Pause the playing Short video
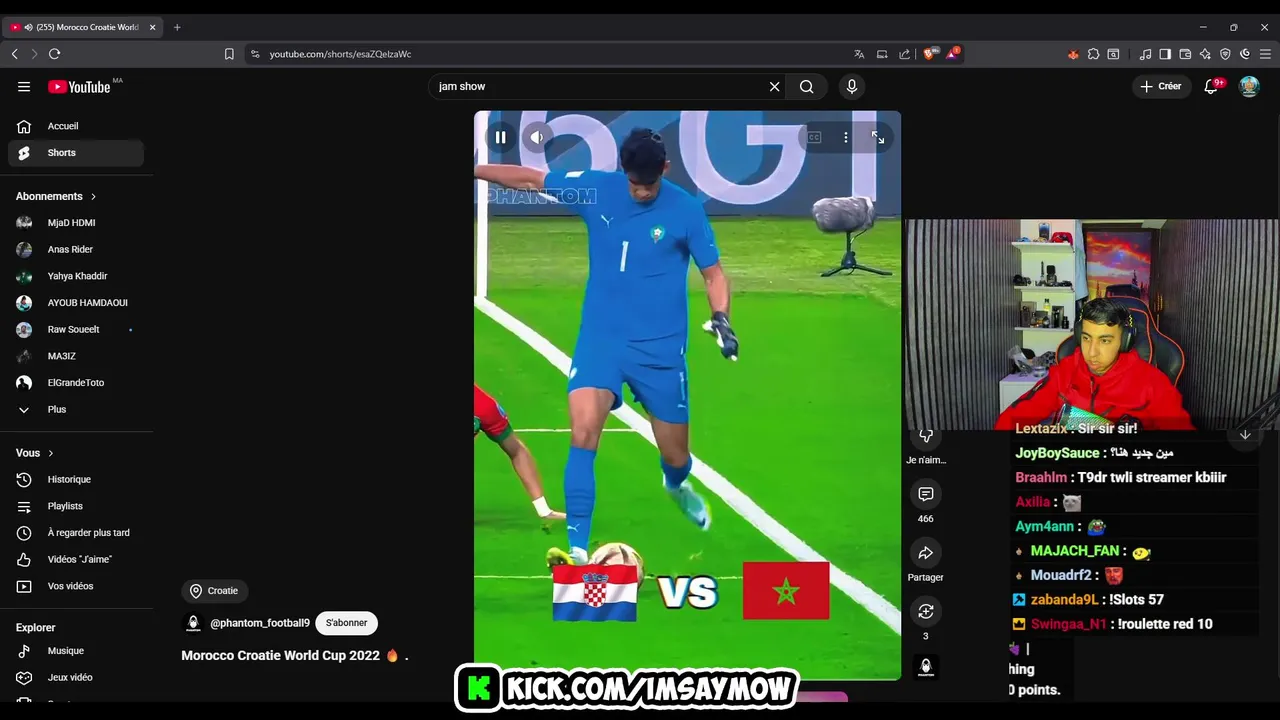Viewport: 1280px width, 720px height. click(x=501, y=137)
